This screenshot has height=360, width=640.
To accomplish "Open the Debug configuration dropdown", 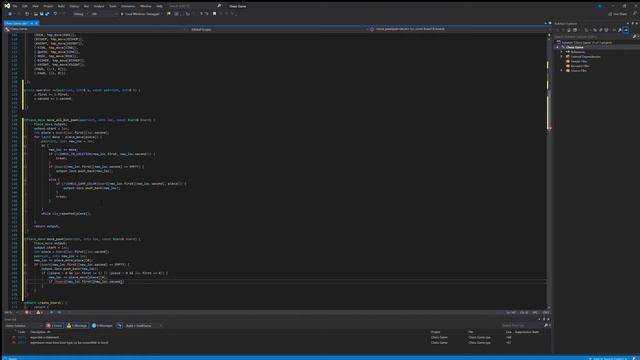I will coord(80,14).
